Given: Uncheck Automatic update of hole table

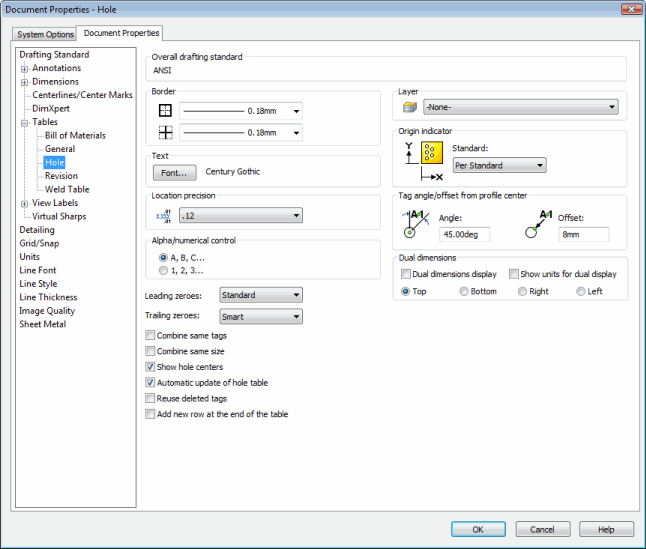Looking at the screenshot, I should pos(150,382).
